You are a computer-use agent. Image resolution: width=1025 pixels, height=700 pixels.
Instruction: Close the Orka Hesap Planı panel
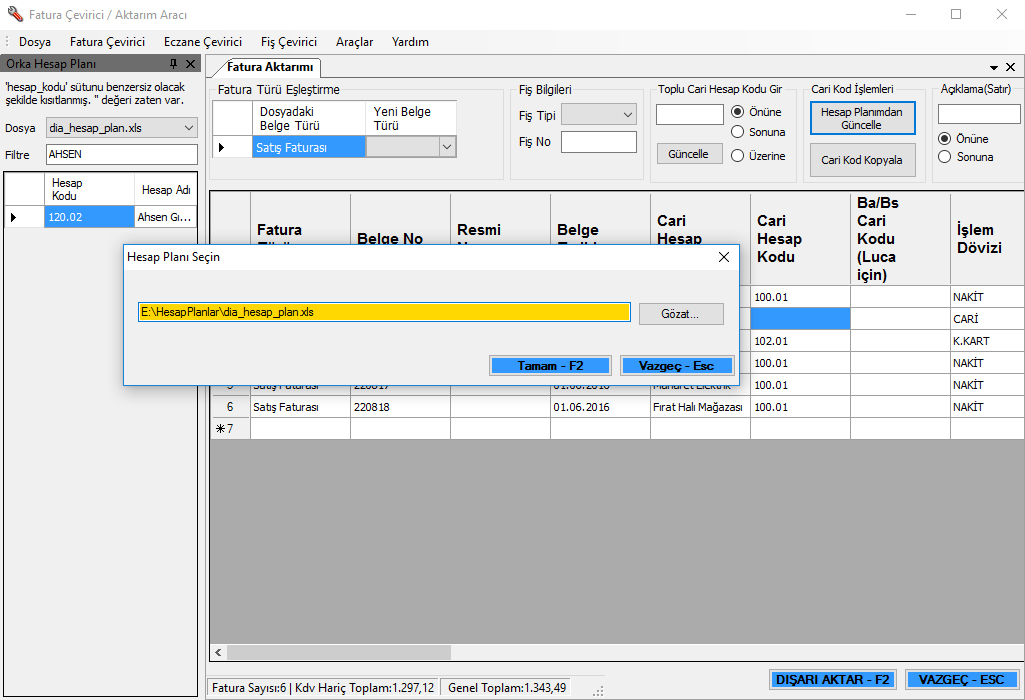pyautogui.click(x=190, y=63)
